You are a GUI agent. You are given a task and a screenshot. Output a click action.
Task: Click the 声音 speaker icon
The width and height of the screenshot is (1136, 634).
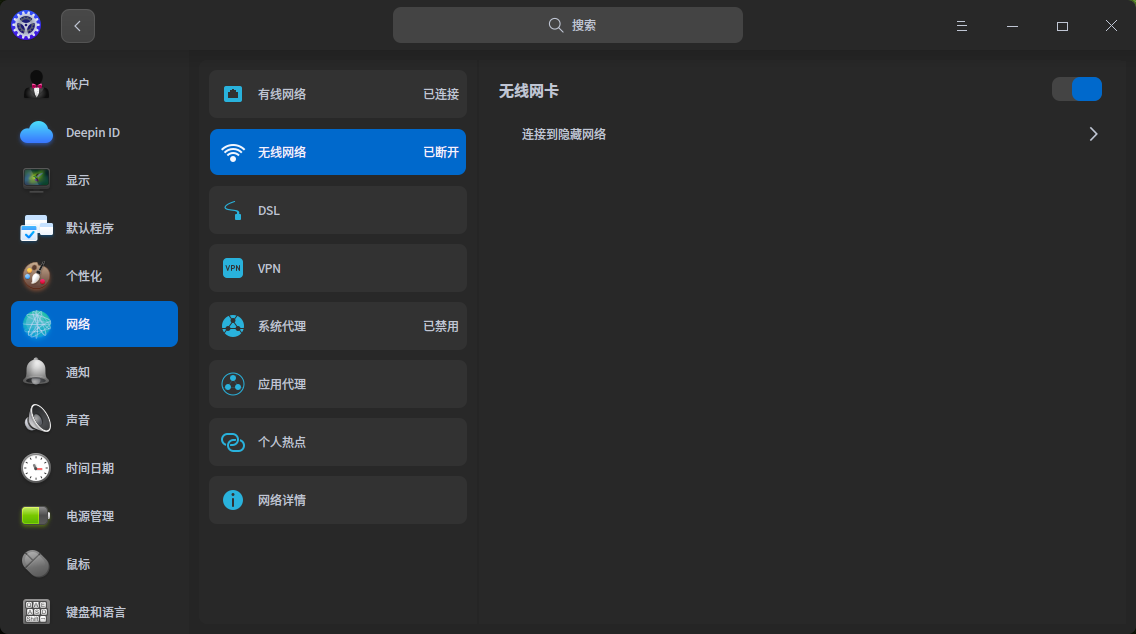click(36, 420)
